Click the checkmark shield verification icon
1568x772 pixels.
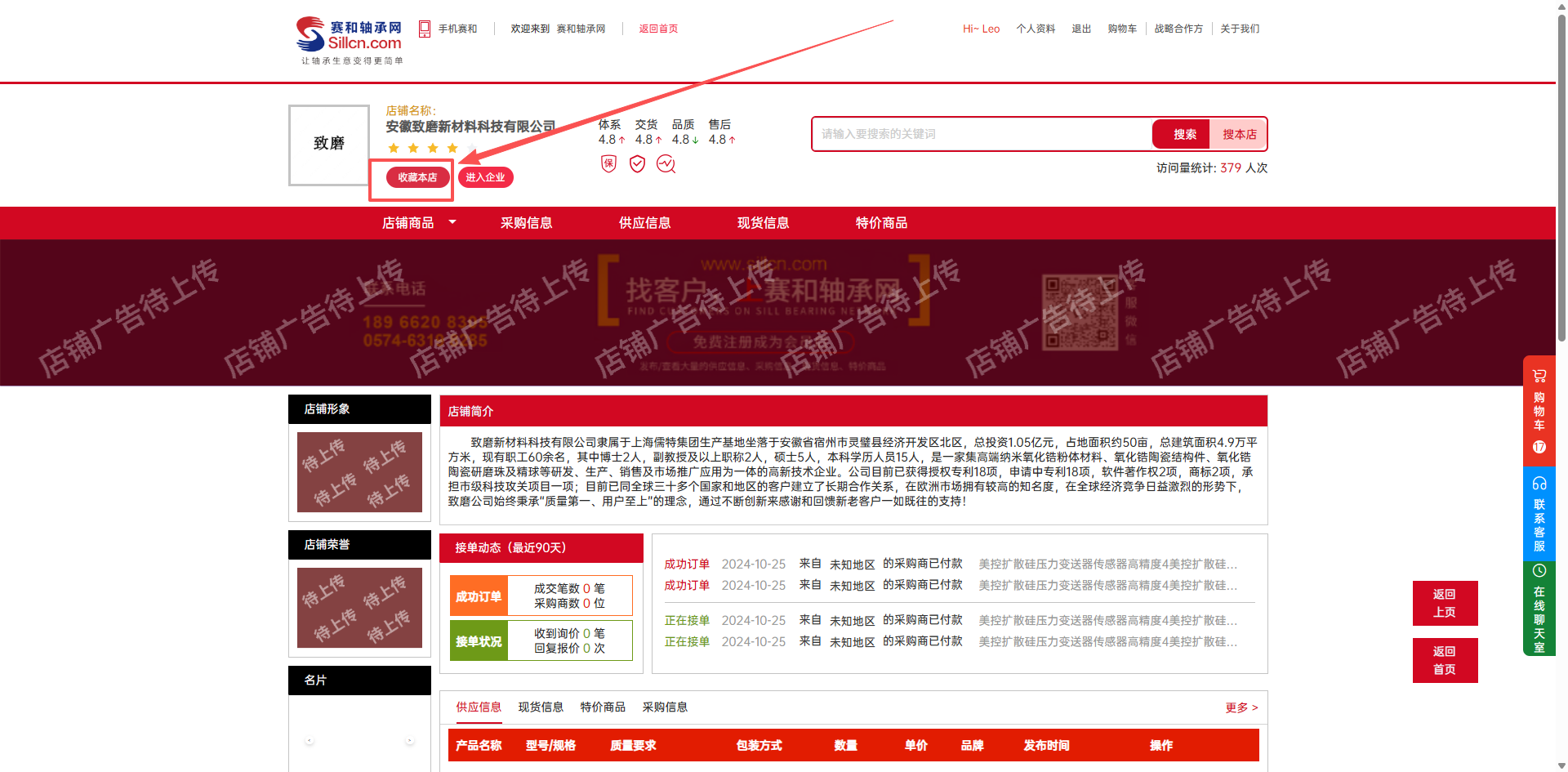637,164
